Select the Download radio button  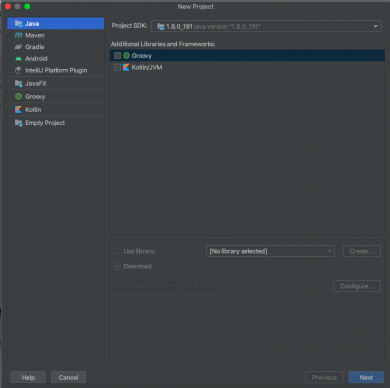117,266
